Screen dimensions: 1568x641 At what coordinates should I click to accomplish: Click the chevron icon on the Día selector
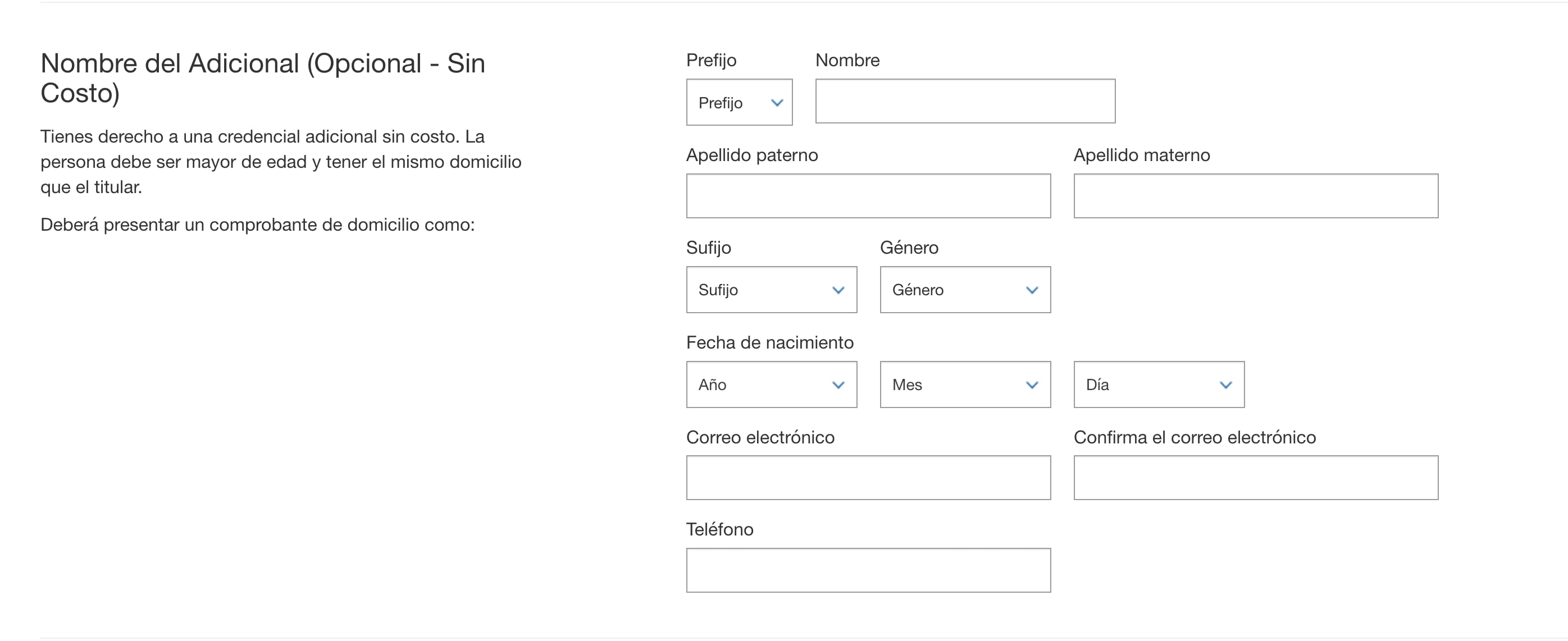(1226, 384)
